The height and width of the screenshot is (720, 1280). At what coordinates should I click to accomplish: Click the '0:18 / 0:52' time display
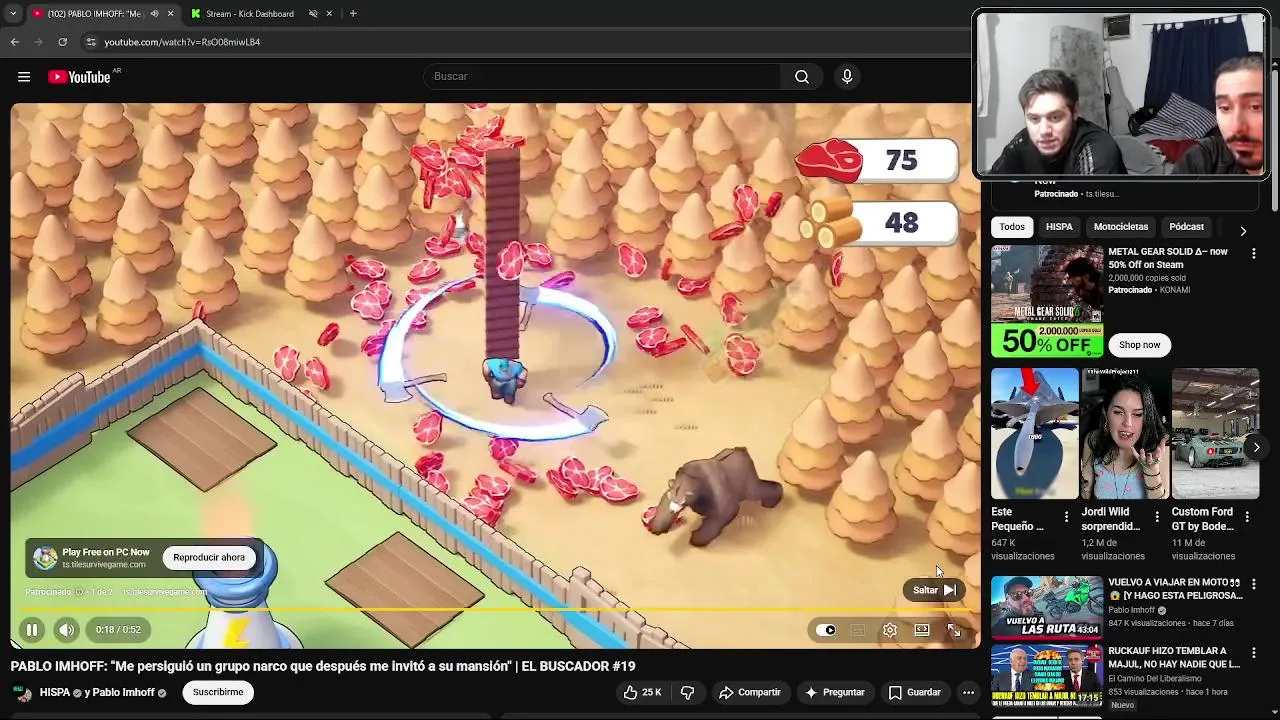pyautogui.click(x=118, y=630)
